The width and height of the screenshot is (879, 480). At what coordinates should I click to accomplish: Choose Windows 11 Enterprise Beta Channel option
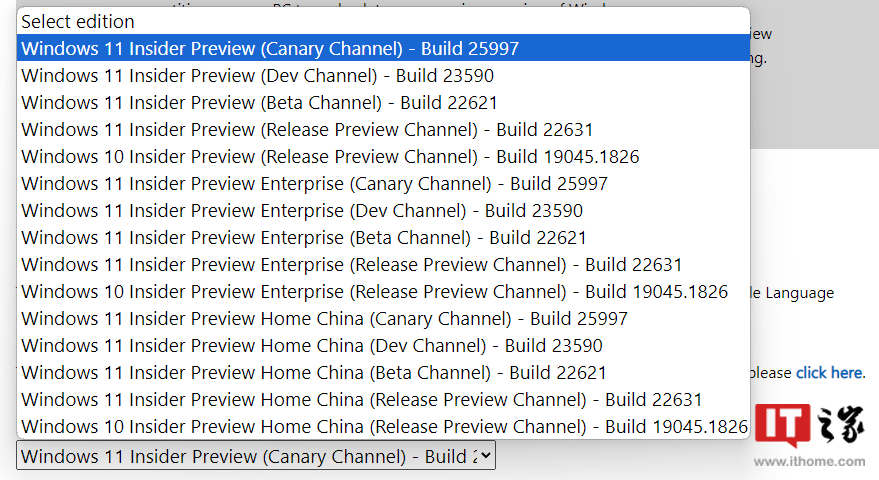point(304,237)
